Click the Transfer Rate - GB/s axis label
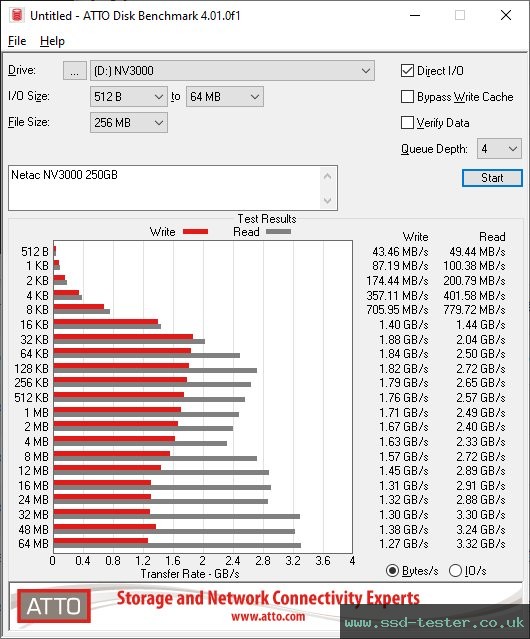 [x=190, y=574]
